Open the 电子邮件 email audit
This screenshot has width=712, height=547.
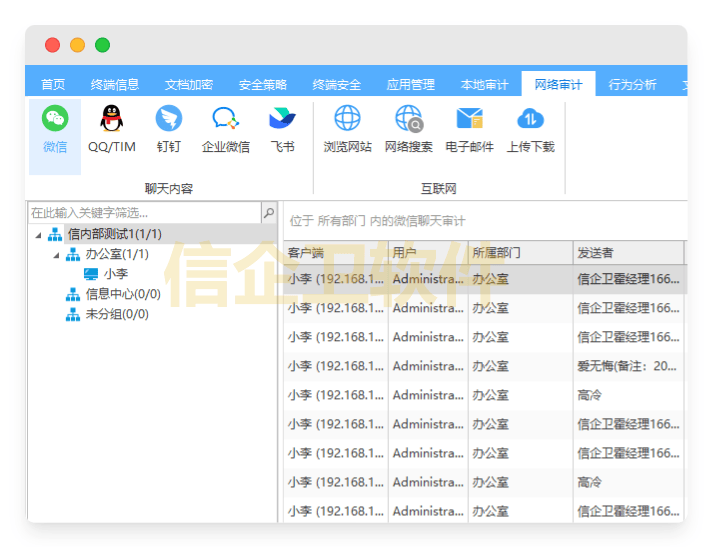click(469, 130)
